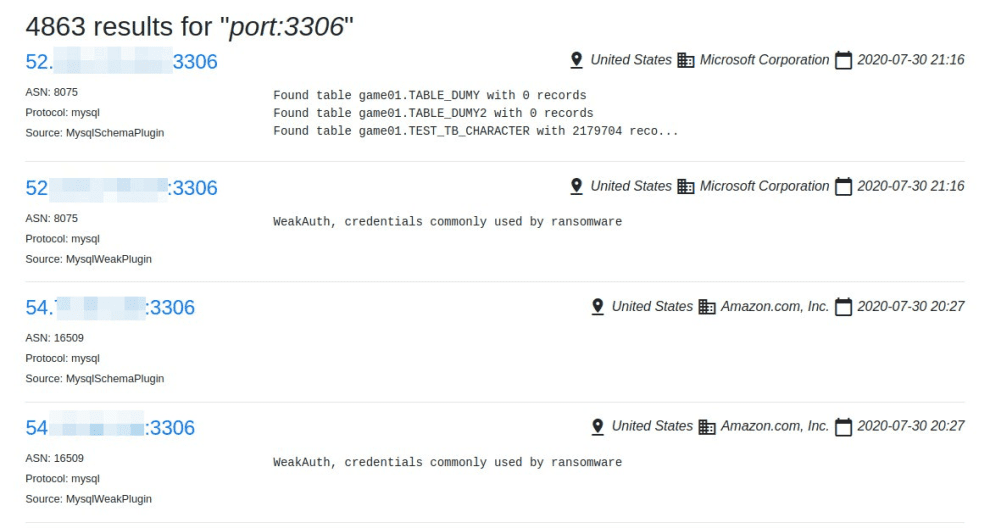Open first 54.x:3306 host link (MysqlSchemaPlugin)
The width and height of the screenshot is (990, 528).
[110, 308]
